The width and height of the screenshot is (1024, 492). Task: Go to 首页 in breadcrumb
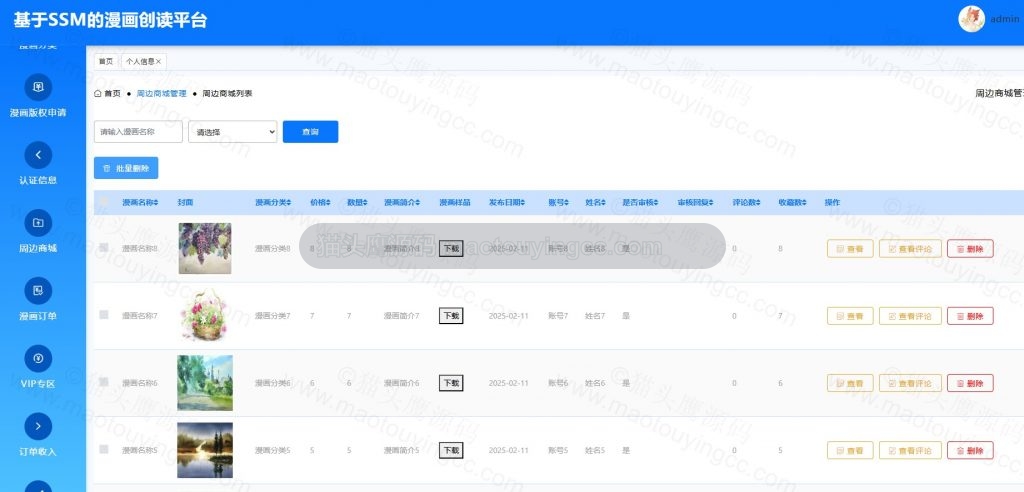112,93
